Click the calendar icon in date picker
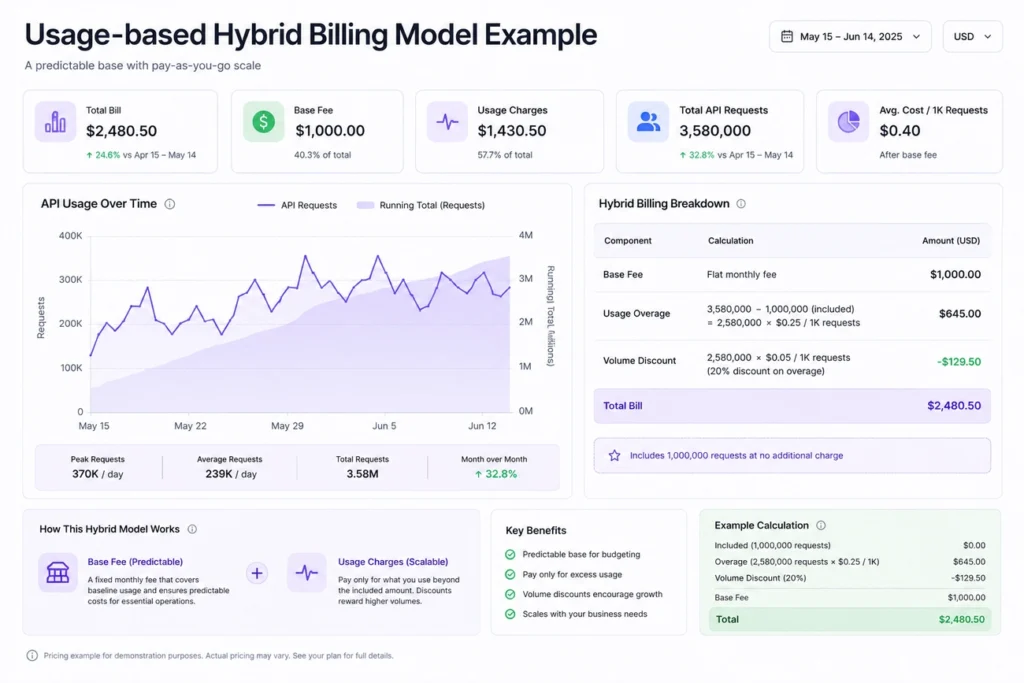Image resolution: width=1024 pixels, height=683 pixels. coord(787,37)
